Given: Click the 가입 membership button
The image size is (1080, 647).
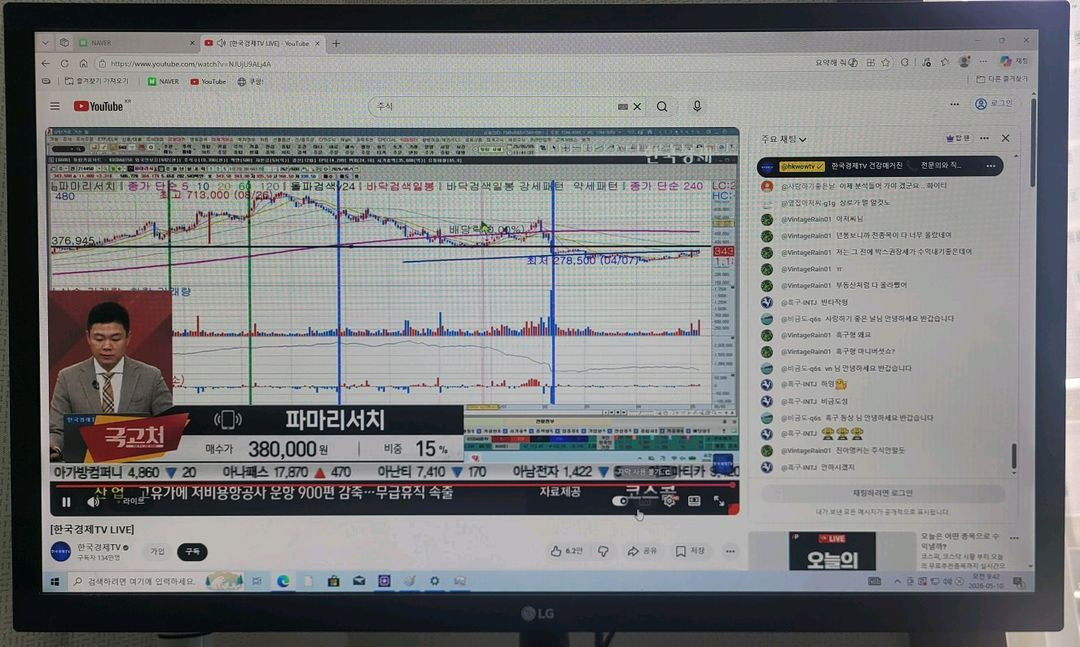Looking at the screenshot, I should pos(158,551).
